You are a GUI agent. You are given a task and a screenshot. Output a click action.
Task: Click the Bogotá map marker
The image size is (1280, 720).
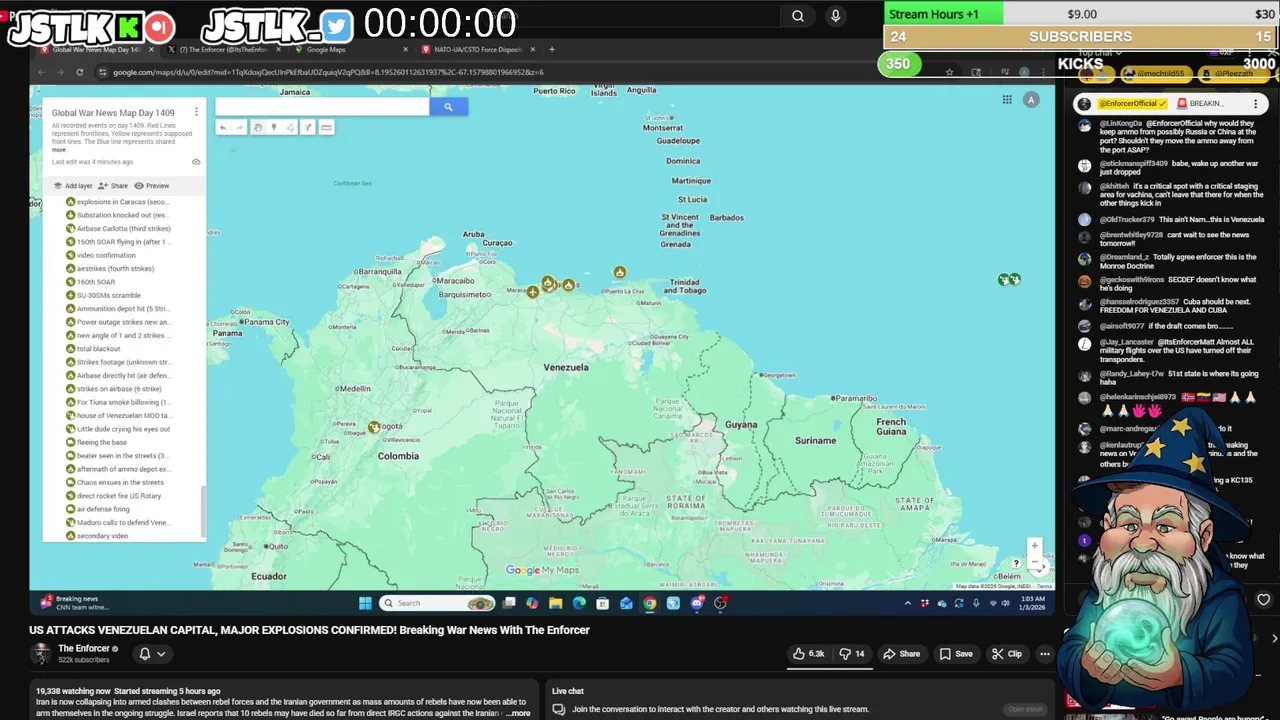pos(374,427)
